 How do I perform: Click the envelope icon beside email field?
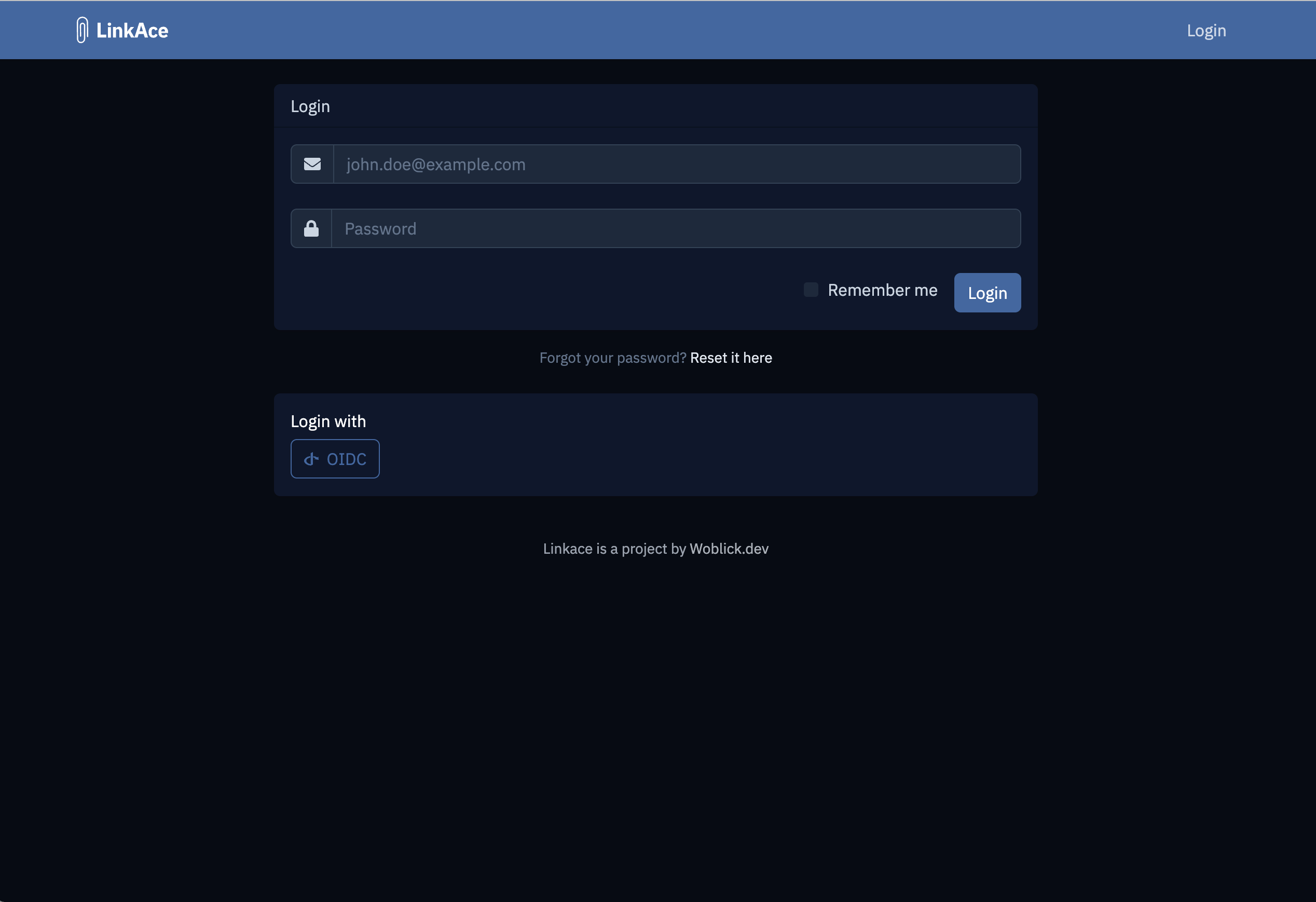click(312, 164)
